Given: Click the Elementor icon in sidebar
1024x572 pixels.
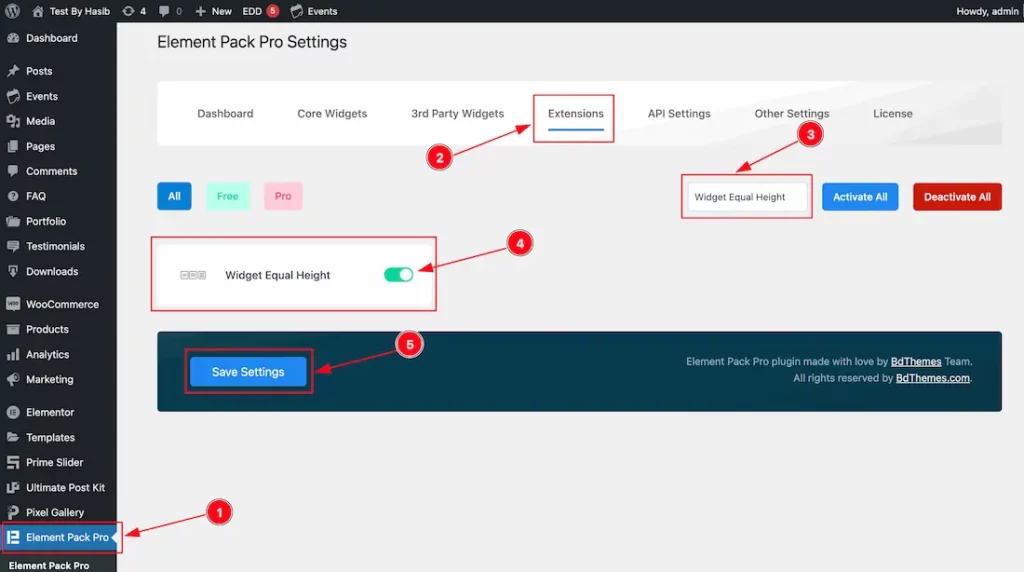Looking at the screenshot, I should point(13,412).
